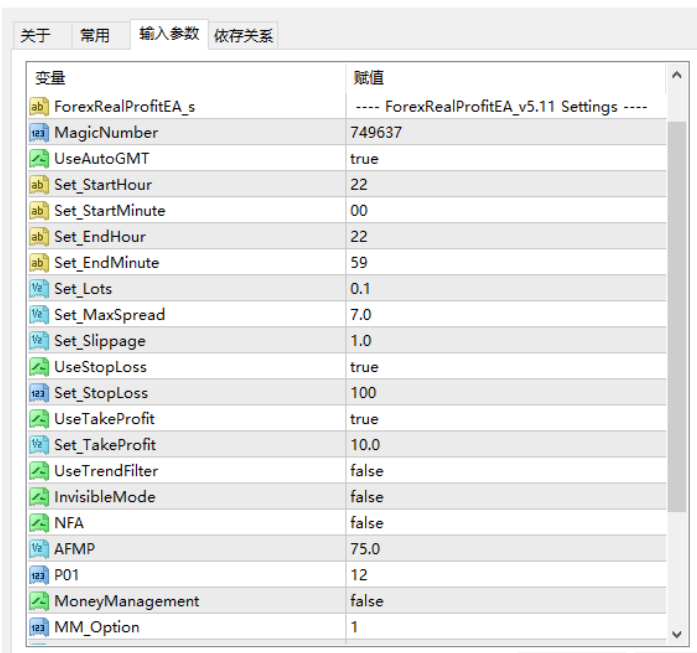Screen dimensions: 697x653
Task: Click the string icon beside Set_EndMinute
Action: [39, 263]
